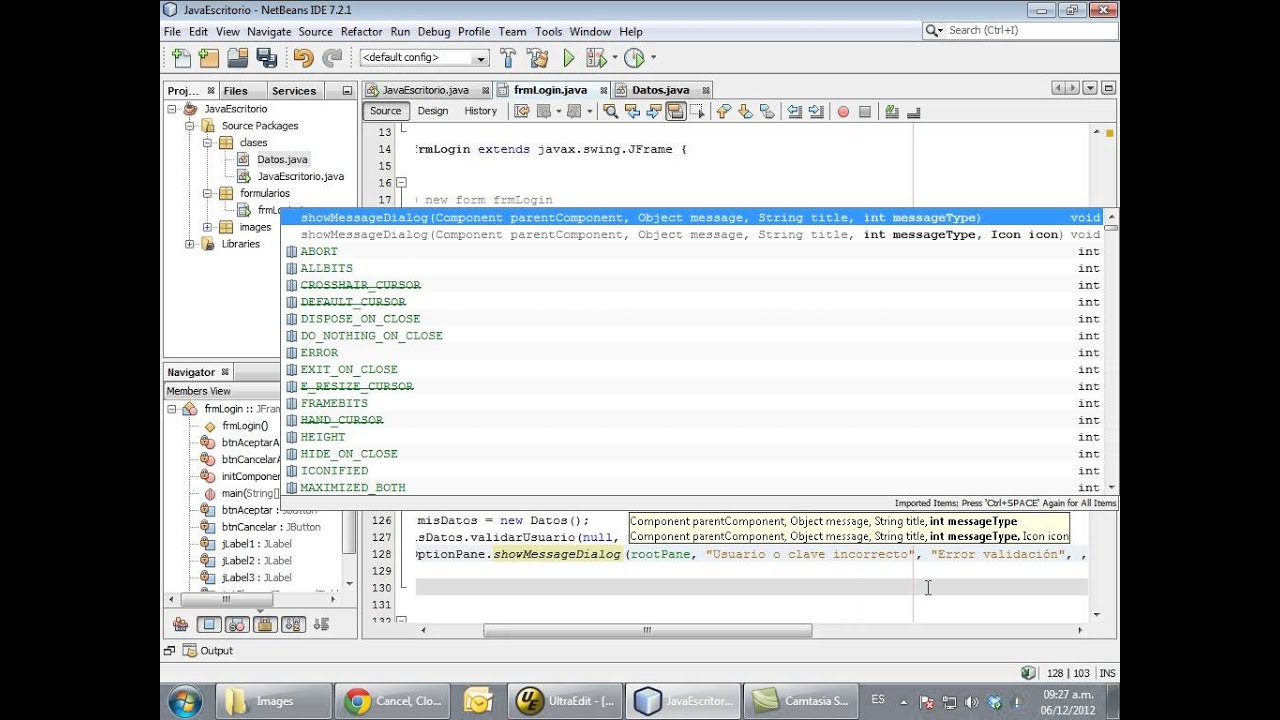The width and height of the screenshot is (1280, 720).
Task: Toggle rectangular selection mode
Action: 698,111
